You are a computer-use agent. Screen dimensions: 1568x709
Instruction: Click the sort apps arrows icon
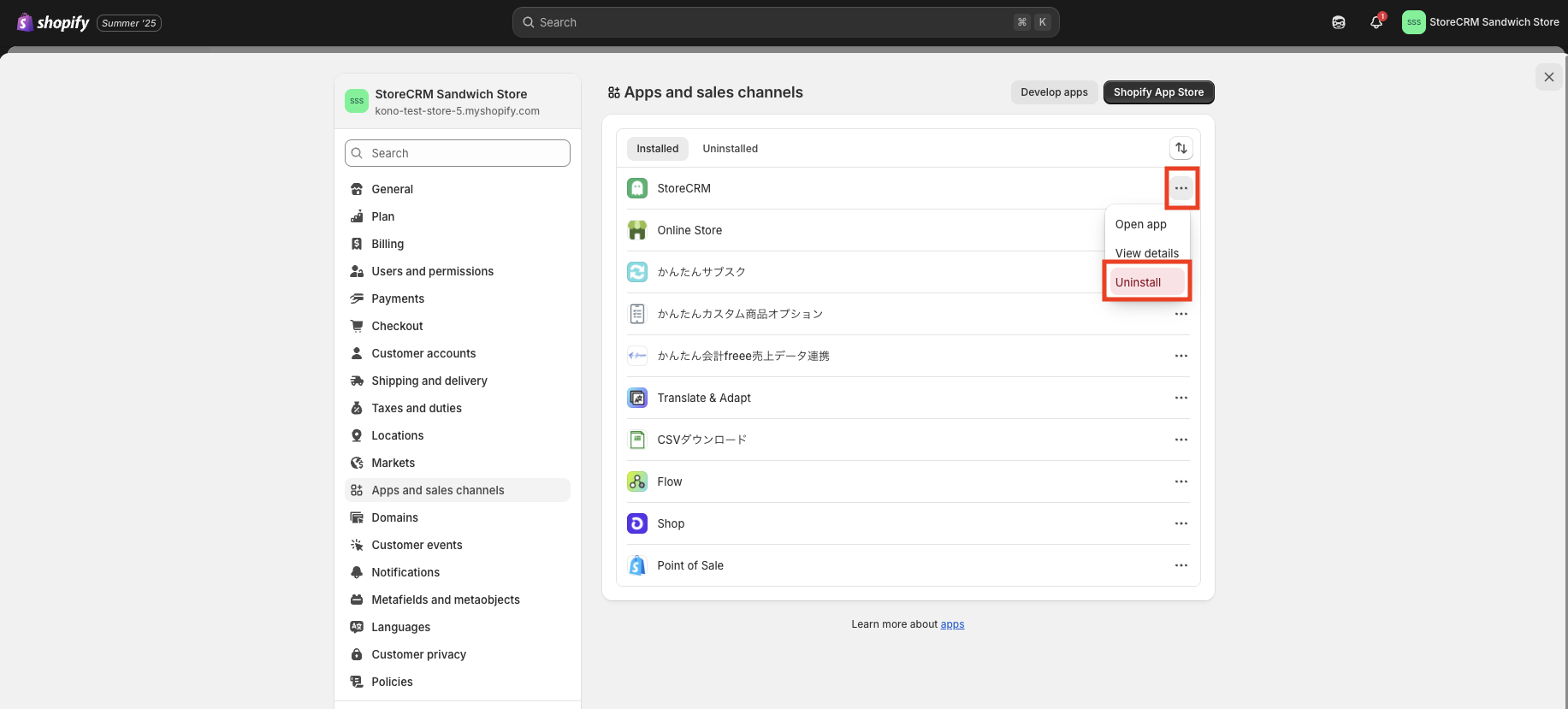coord(1181,148)
